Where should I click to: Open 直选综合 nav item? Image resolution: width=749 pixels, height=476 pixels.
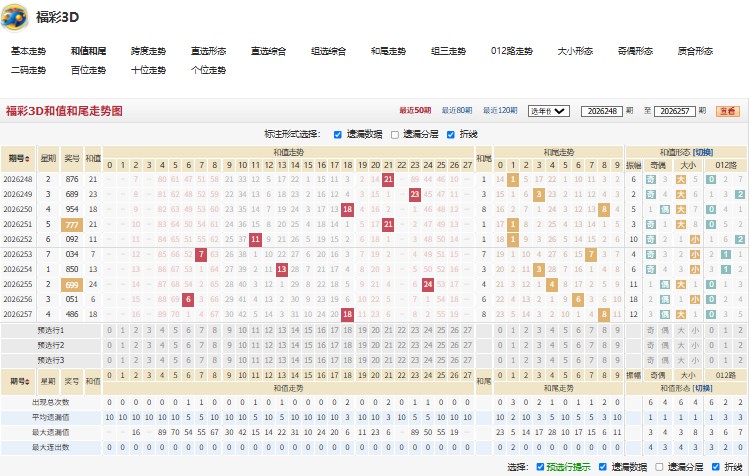(x=268, y=51)
